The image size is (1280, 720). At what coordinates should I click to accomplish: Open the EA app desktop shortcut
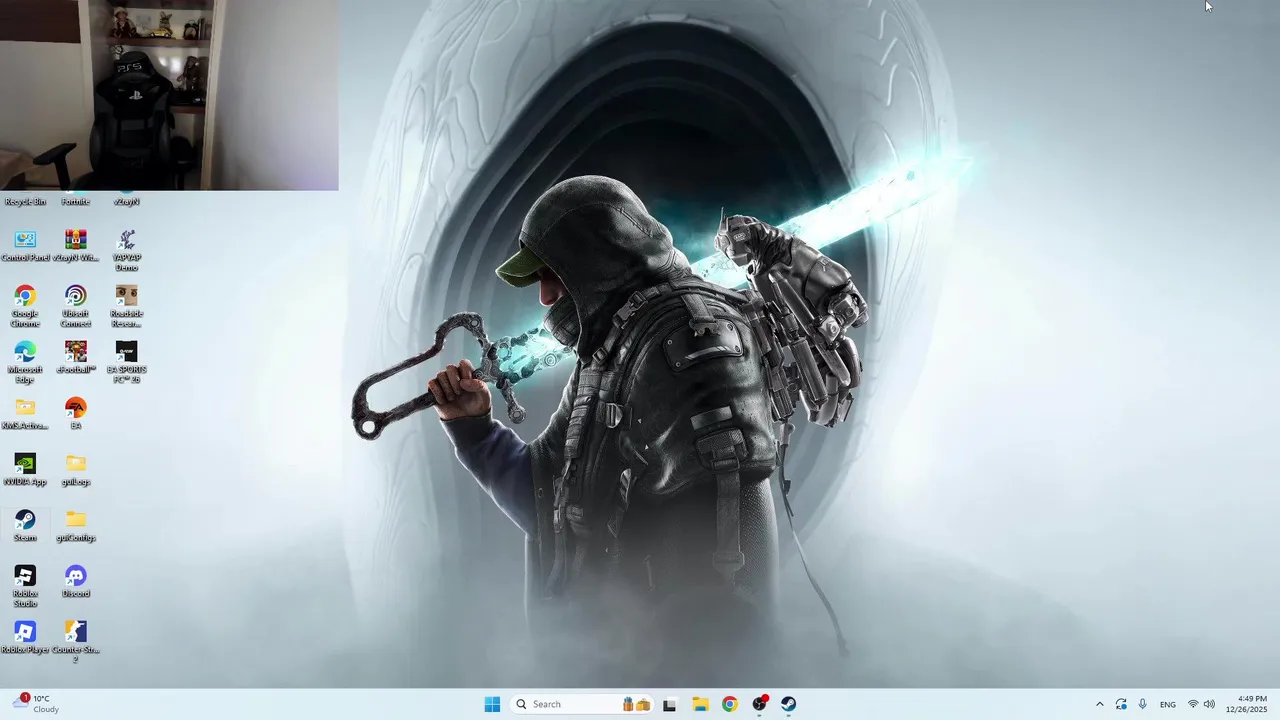point(75,414)
